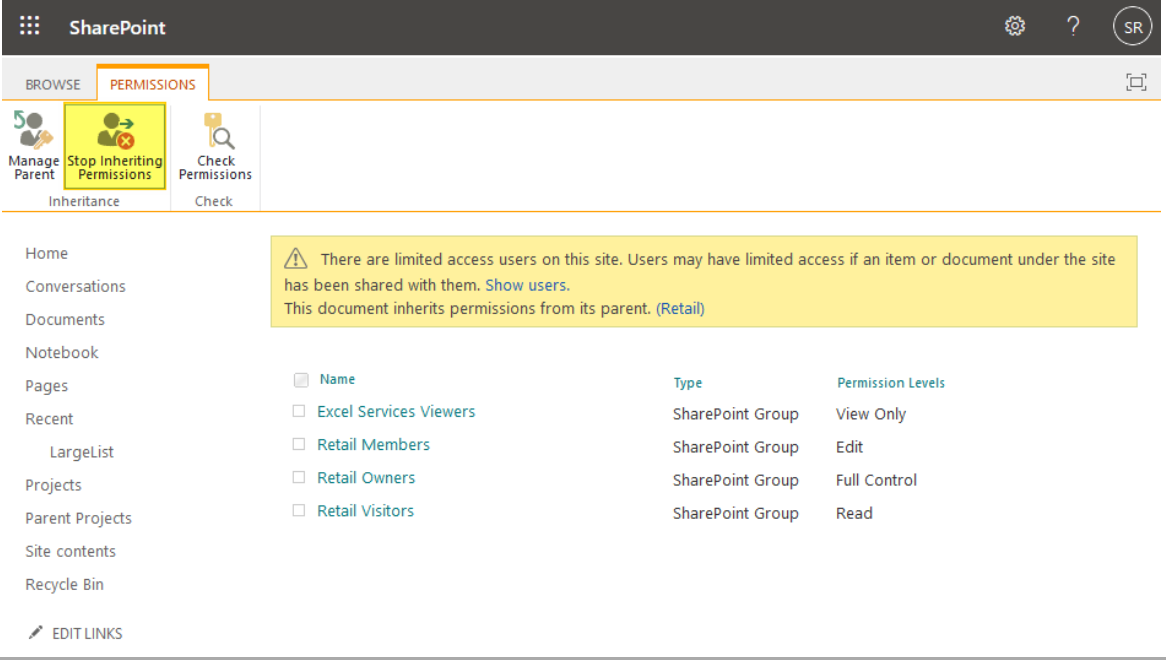Viewport: 1166px width, 660px height.
Task: Open the Retail Owners group
Action: (x=366, y=478)
